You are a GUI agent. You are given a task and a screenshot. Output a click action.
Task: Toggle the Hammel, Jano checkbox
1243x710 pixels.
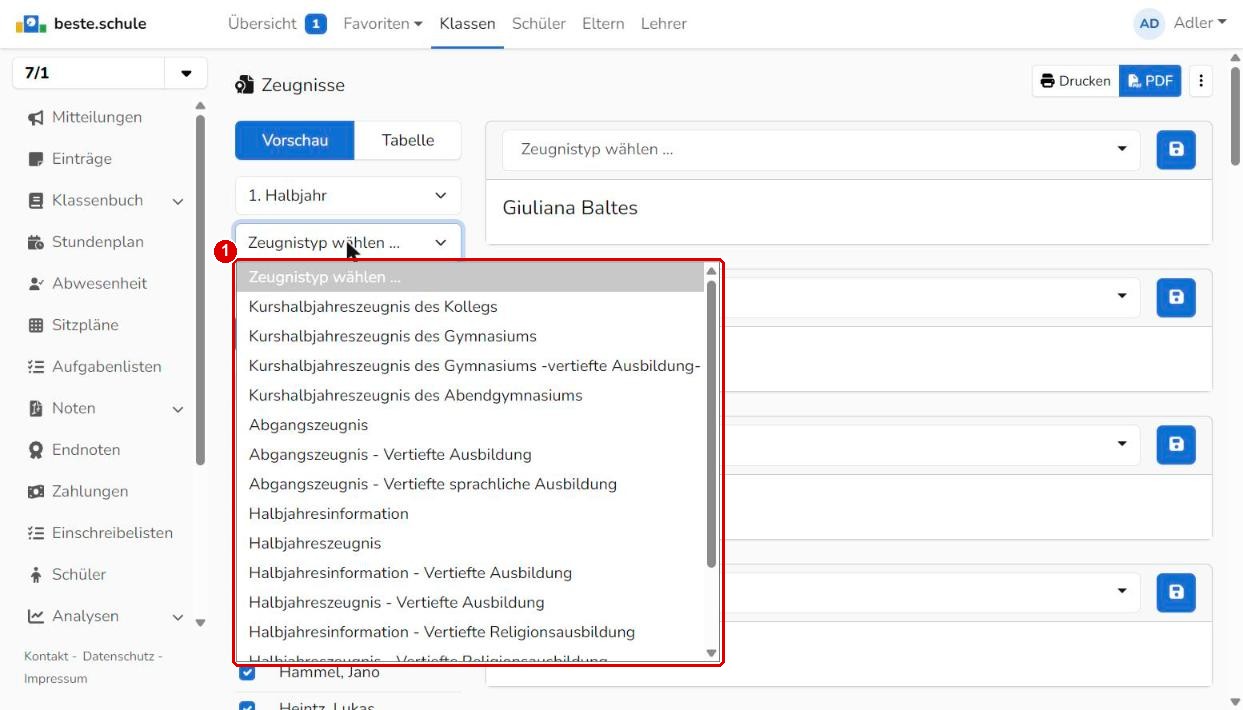(247, 673)
